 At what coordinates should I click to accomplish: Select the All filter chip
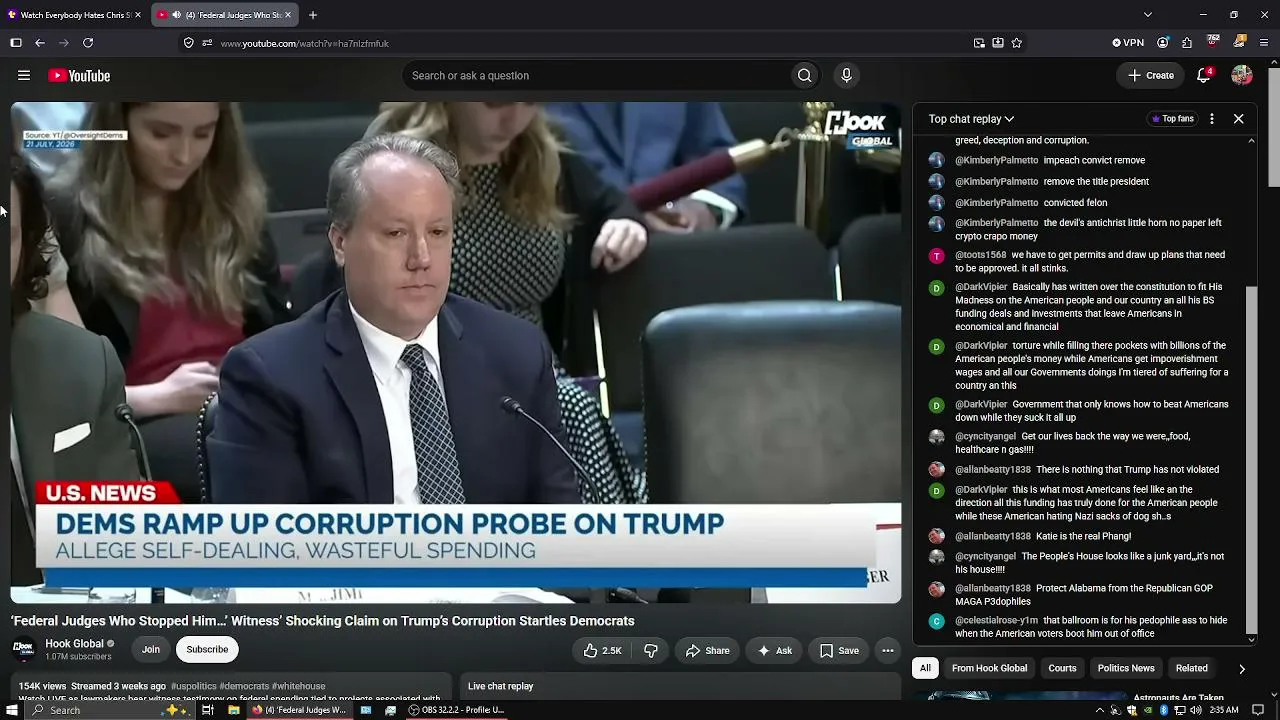click(x=925, y=668)
